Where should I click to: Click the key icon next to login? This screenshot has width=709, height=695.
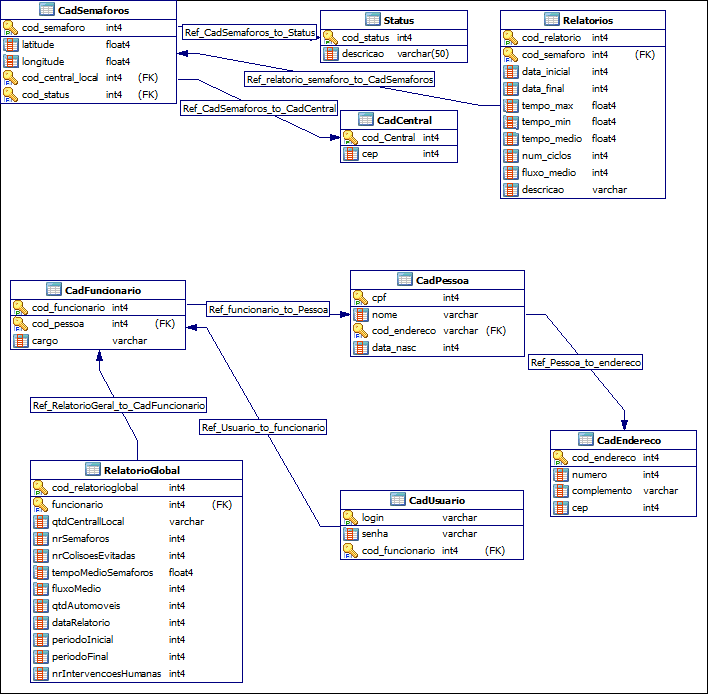[x=351, y=518]
